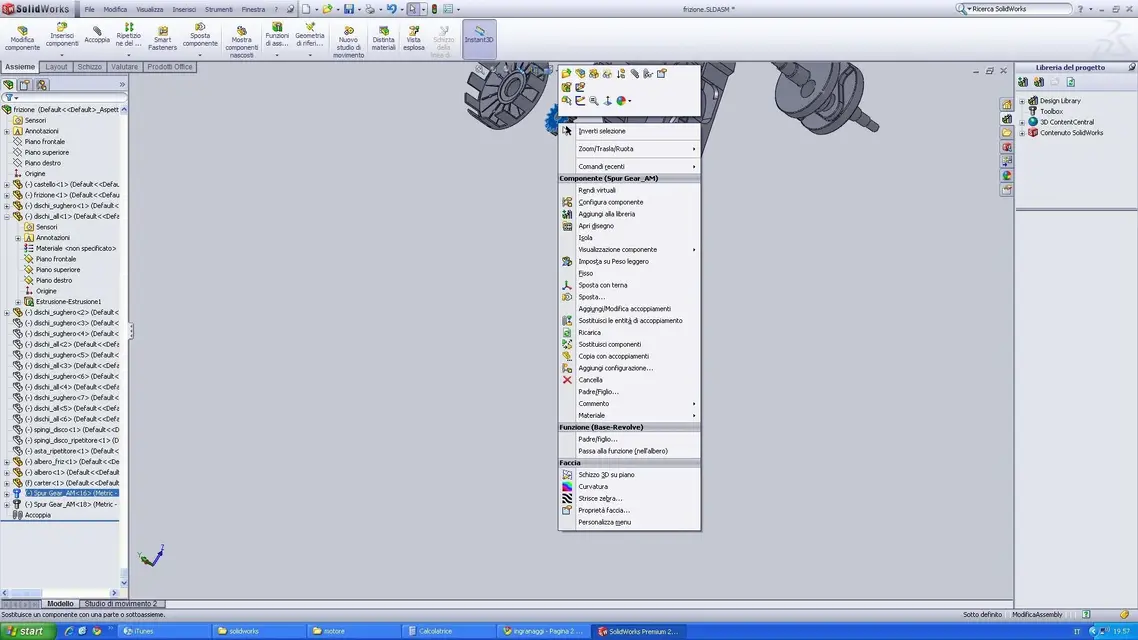Click Personalizza menu at context menu bottom
The width and height of the screenshot is (1138, 640).
click(x=605, y=522)
